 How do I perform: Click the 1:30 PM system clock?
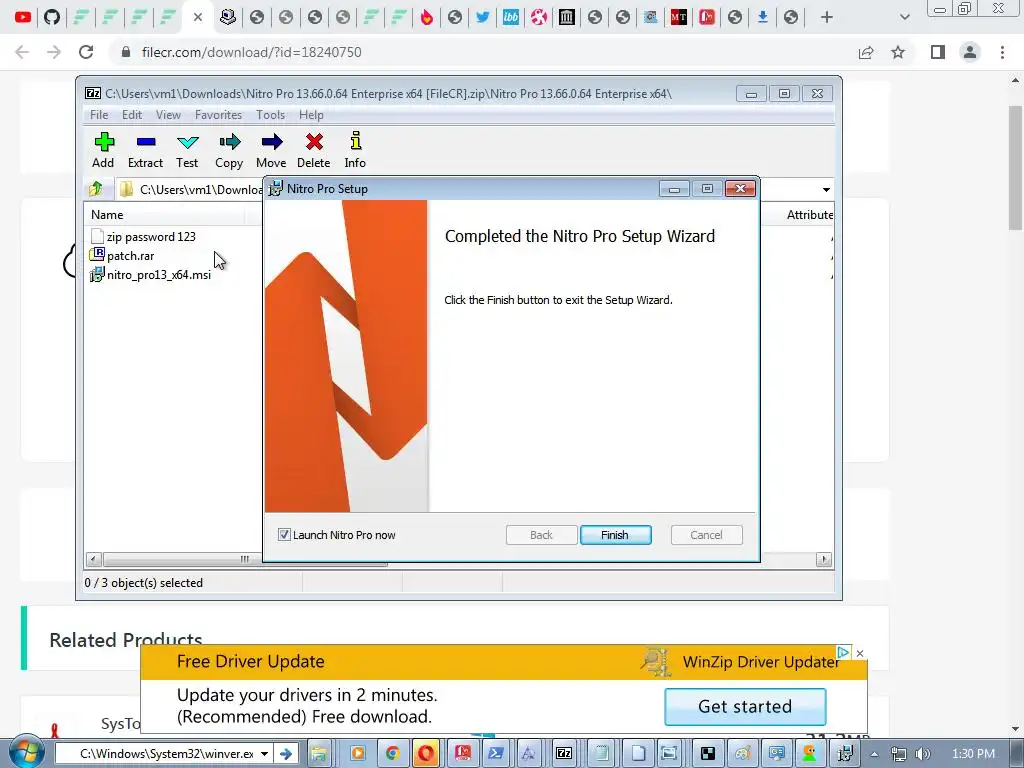pyautogui.click(x=973, y=754)
